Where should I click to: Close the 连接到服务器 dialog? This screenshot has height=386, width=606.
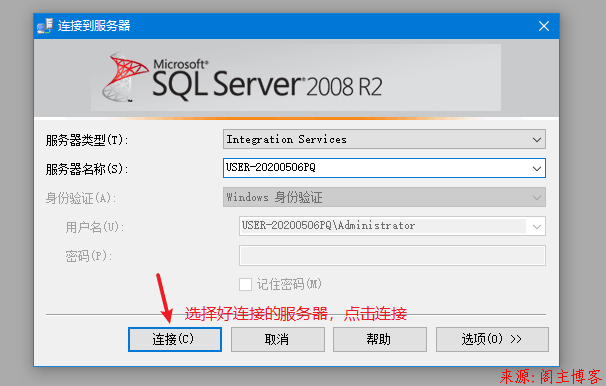tap(544, 26)
